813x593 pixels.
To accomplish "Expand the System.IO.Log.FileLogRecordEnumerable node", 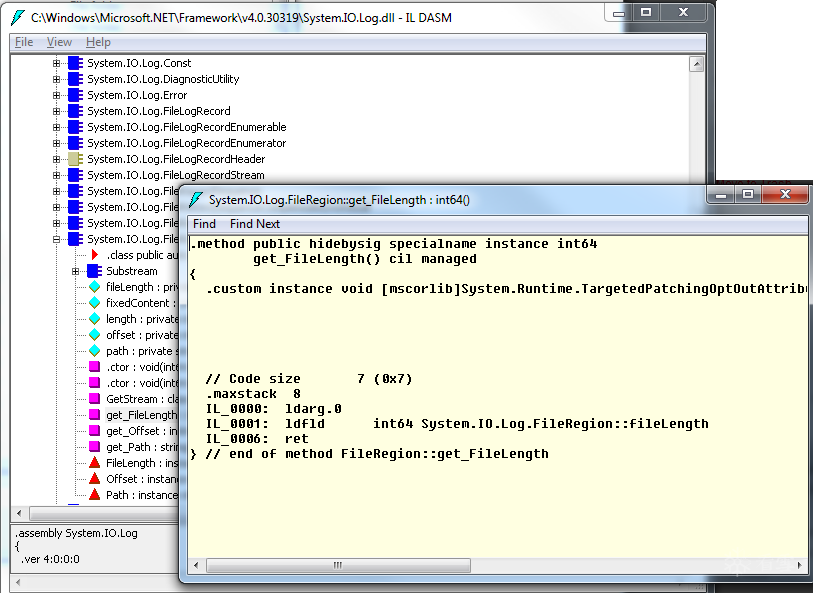I will (x=57, y=127).
